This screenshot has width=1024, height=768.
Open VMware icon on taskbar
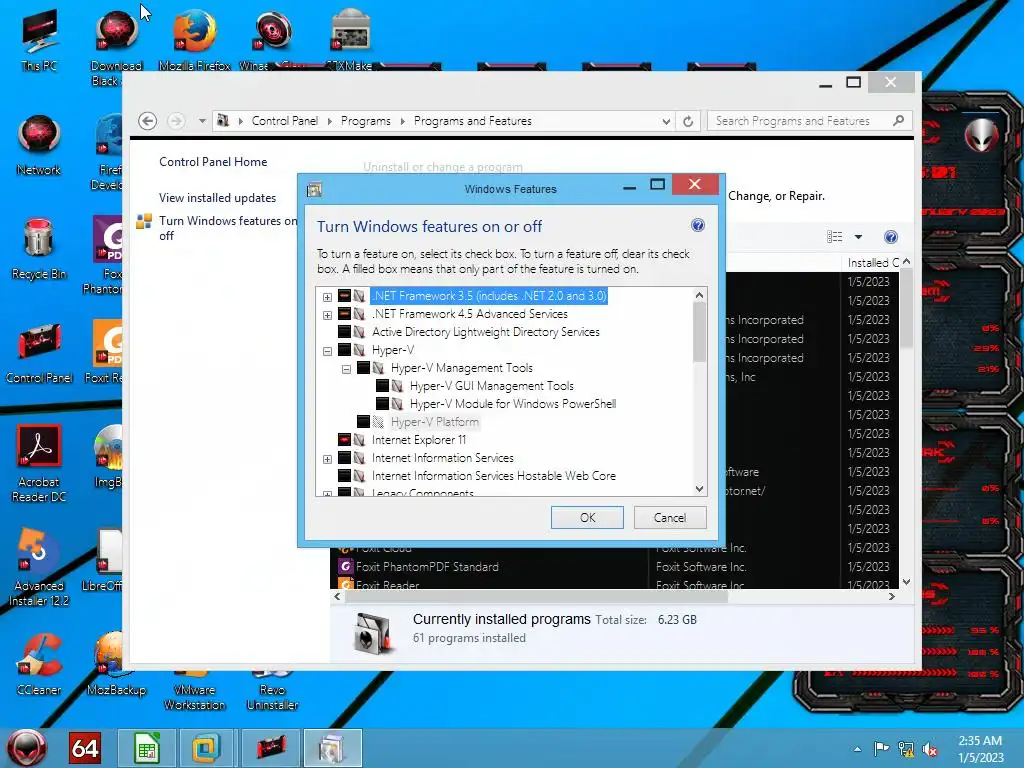click(x=206, y=748)
